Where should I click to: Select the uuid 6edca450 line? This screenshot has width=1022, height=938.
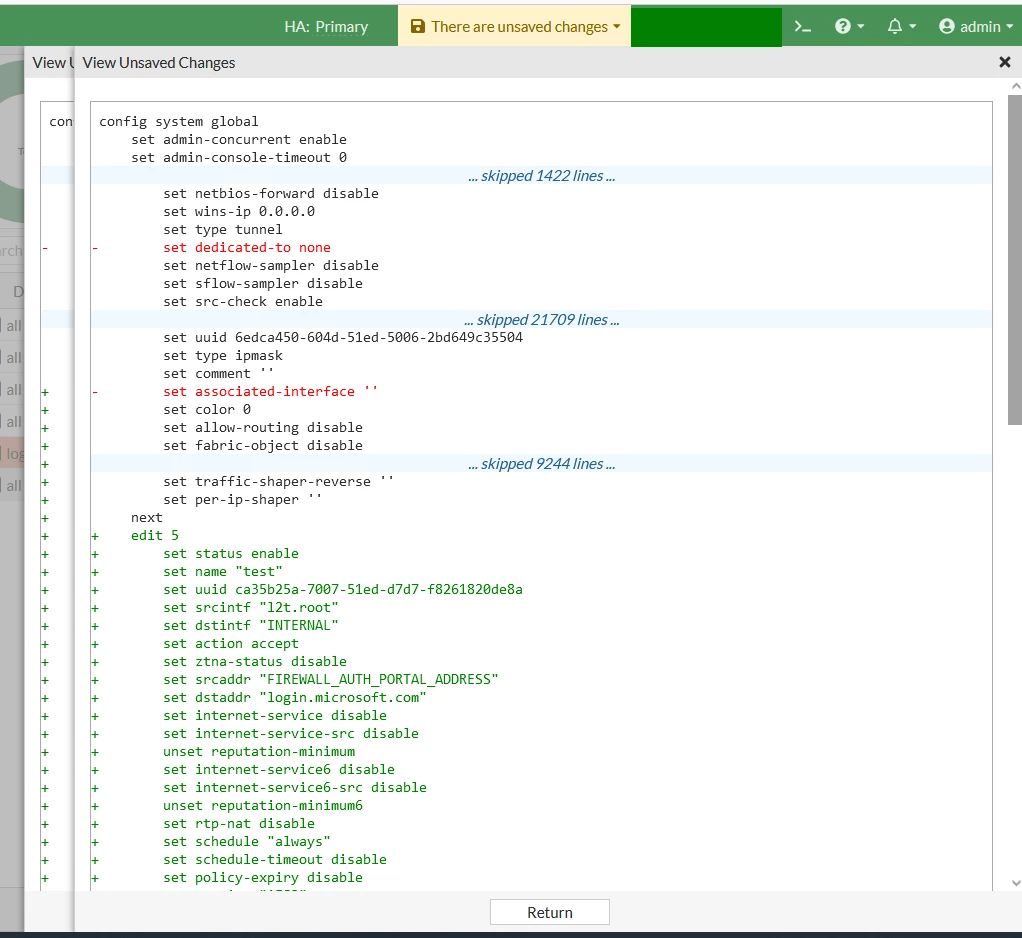coord(343,337)
